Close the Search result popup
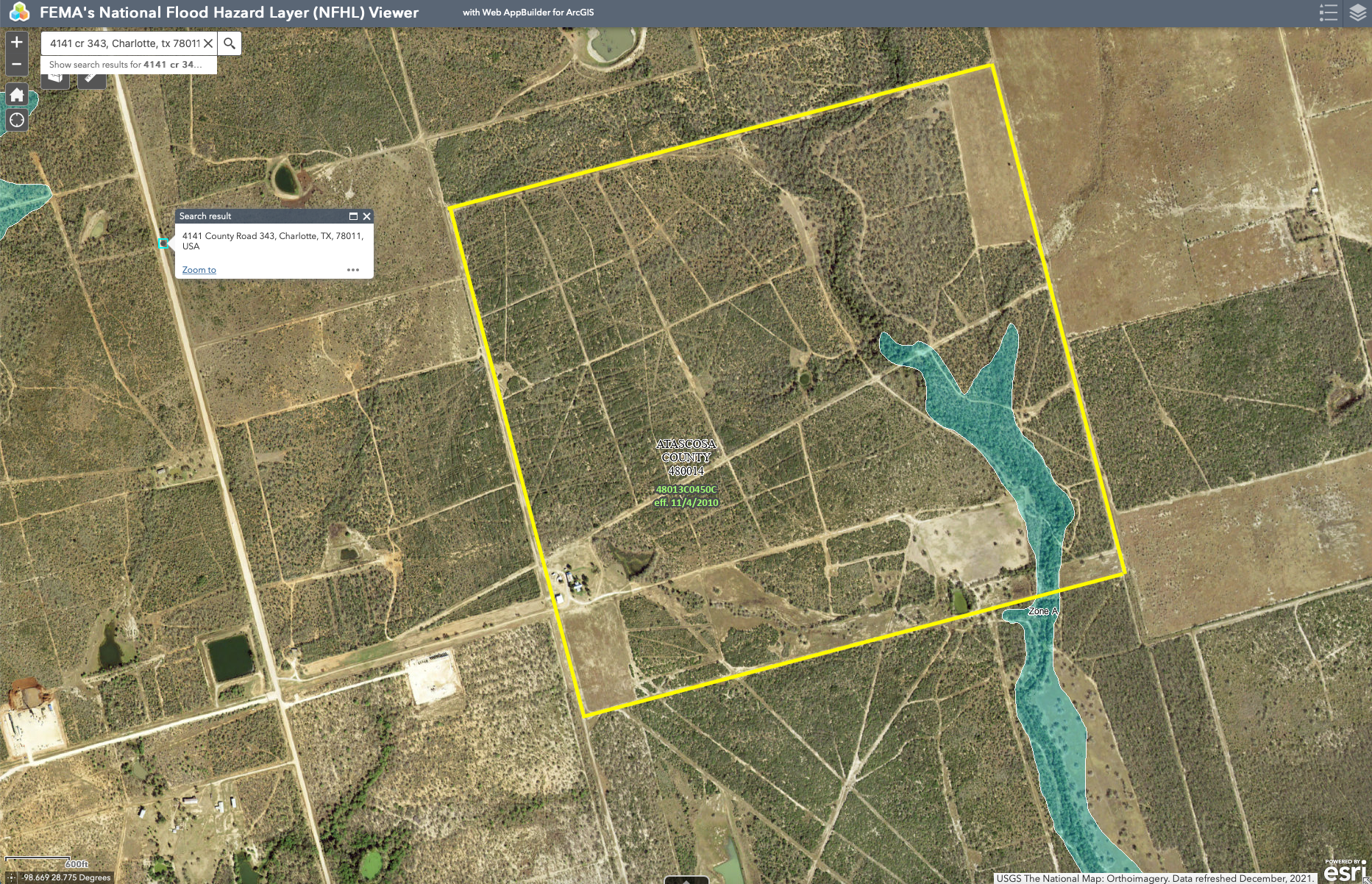 tap(366, 216)
